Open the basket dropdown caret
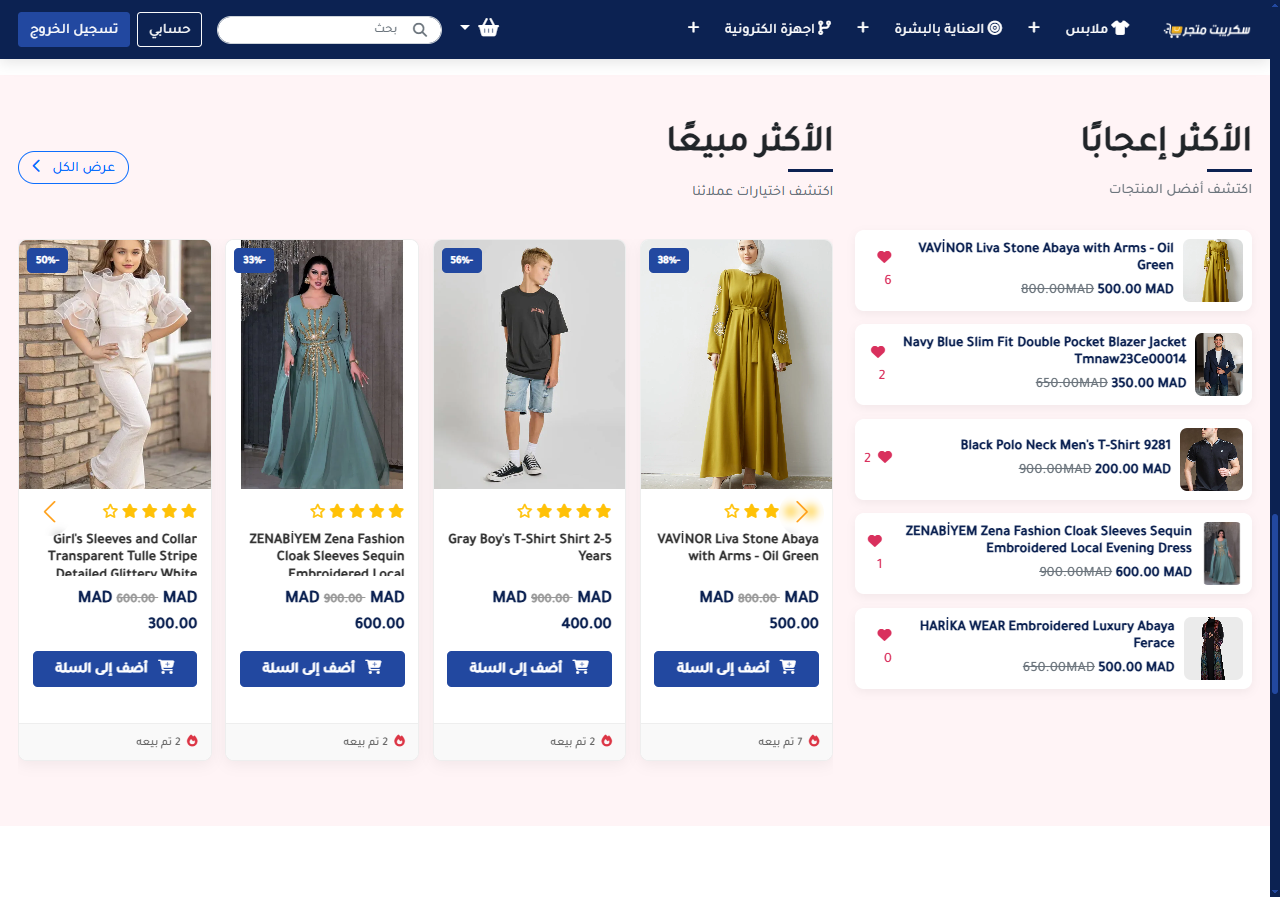 pos(465,28)
